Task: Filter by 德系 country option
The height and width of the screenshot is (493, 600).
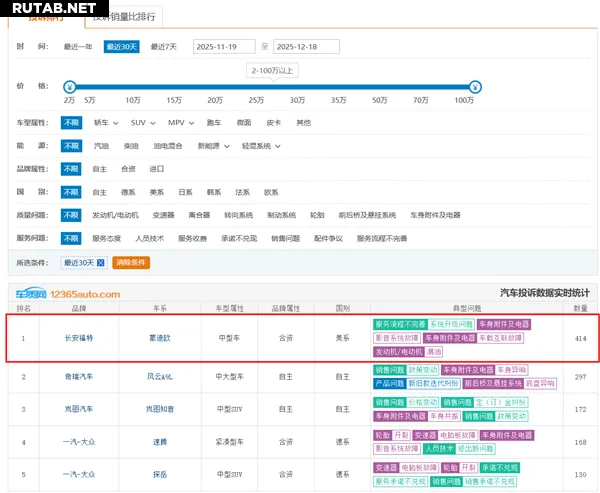Action: point(128,192)
